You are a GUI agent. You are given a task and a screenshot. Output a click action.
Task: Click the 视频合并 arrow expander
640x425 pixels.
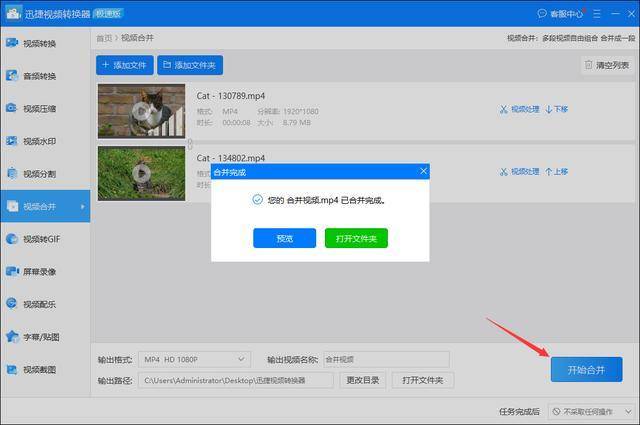click(83, 207)
